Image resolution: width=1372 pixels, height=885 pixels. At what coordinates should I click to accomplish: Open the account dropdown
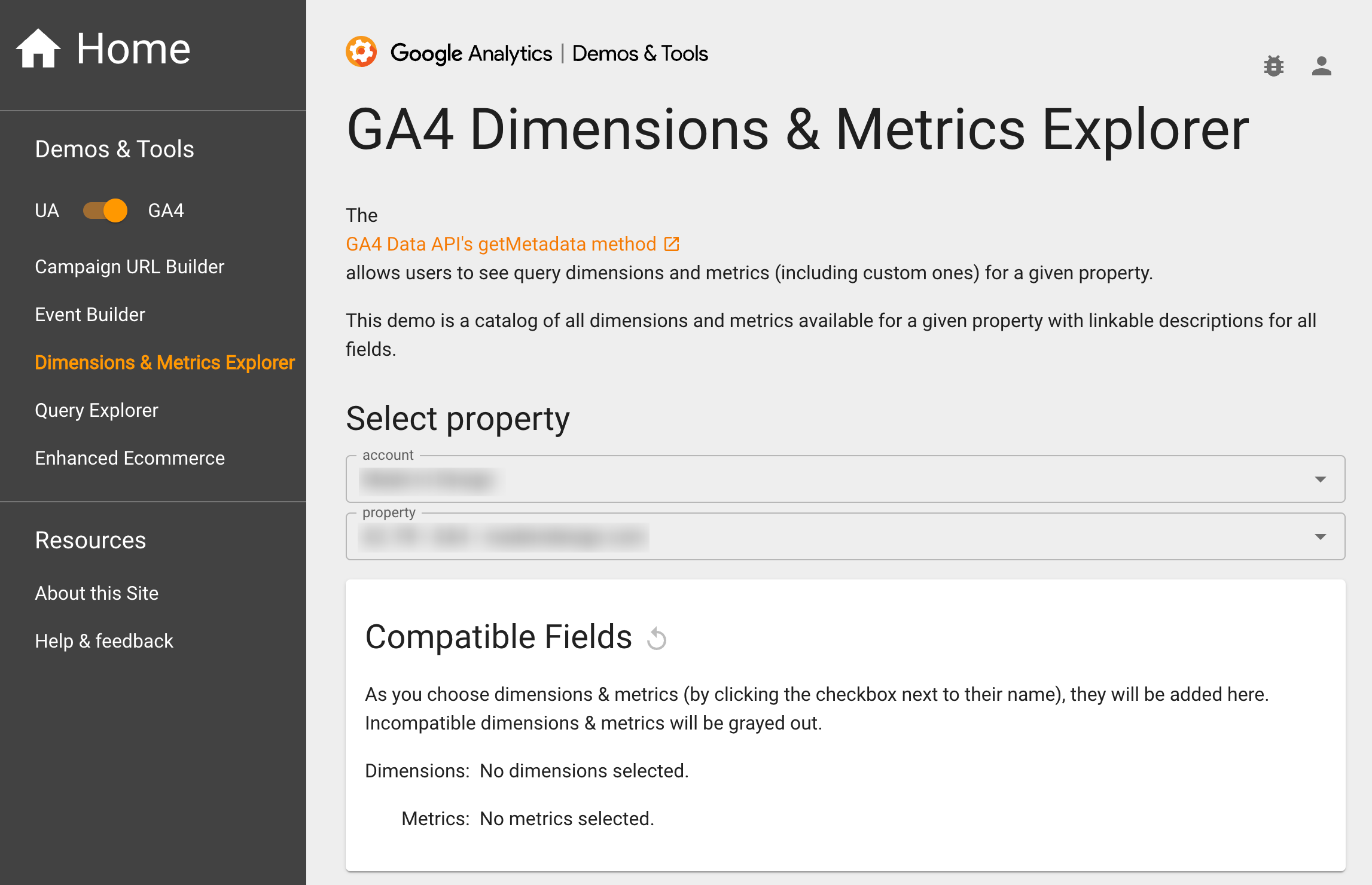point(837,478)
